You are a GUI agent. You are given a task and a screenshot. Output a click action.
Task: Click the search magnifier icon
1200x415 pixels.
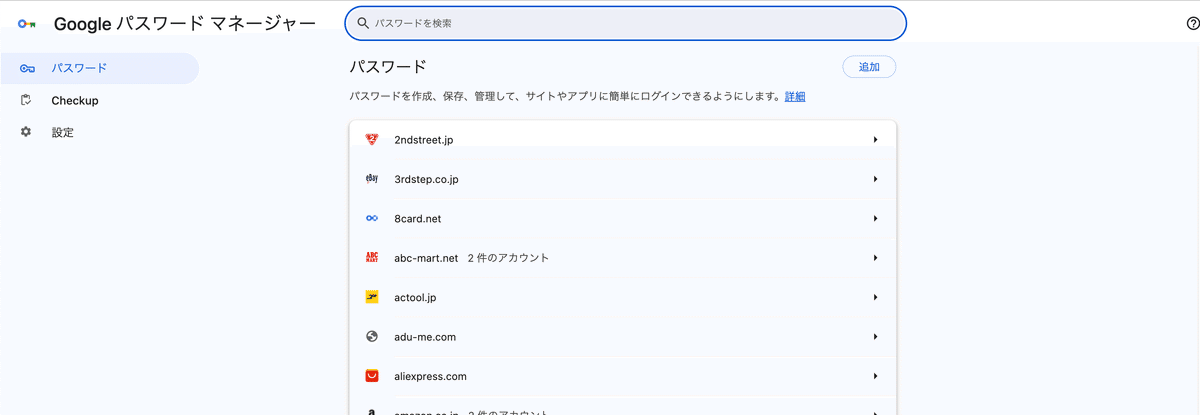tap(363, 23)
